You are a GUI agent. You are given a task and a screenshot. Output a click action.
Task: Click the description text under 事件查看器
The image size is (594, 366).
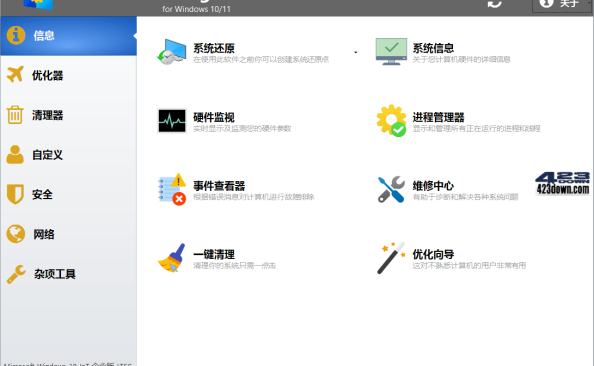click(253, 197)
